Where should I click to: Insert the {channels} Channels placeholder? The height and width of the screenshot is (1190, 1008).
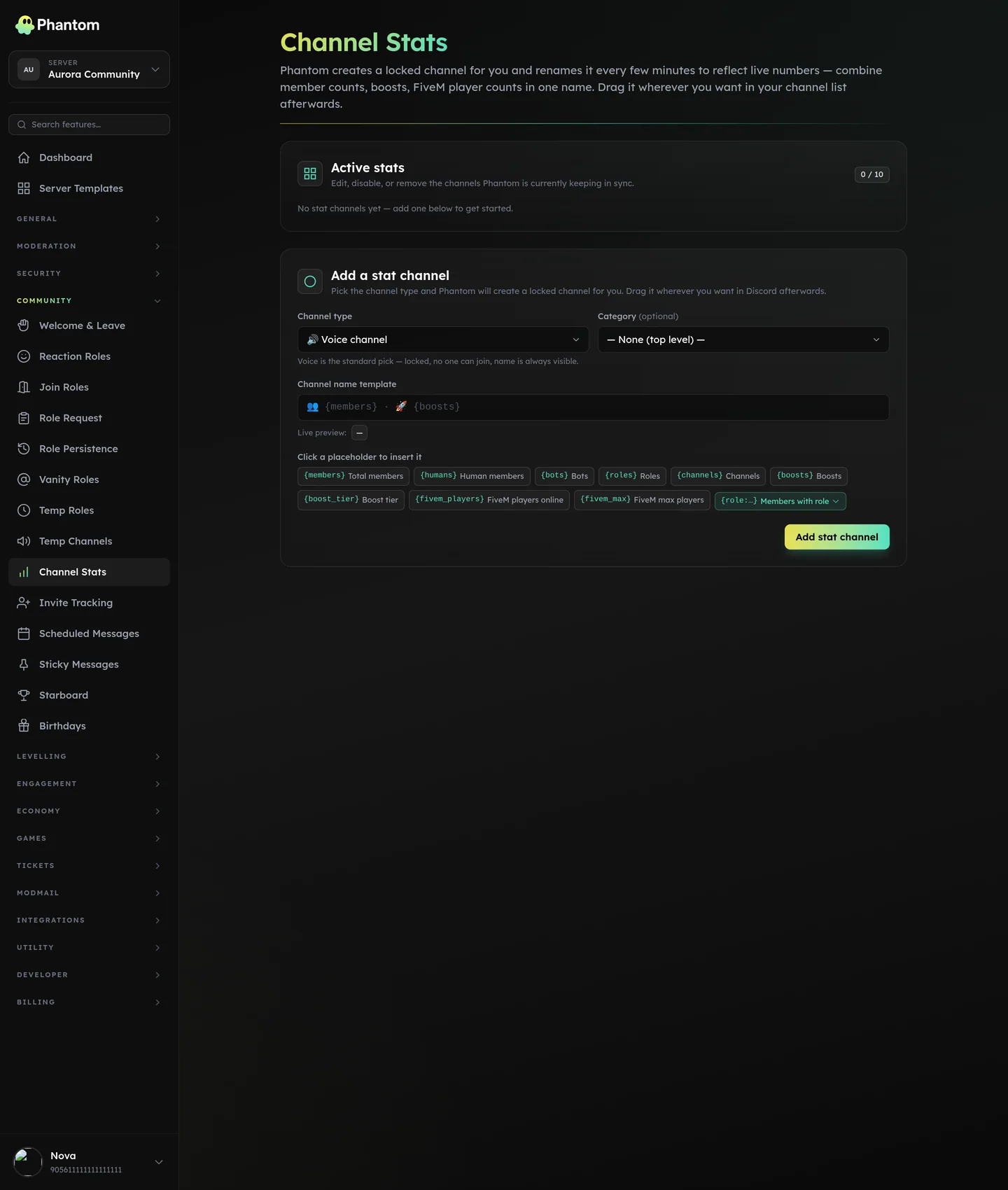(718, 476)
